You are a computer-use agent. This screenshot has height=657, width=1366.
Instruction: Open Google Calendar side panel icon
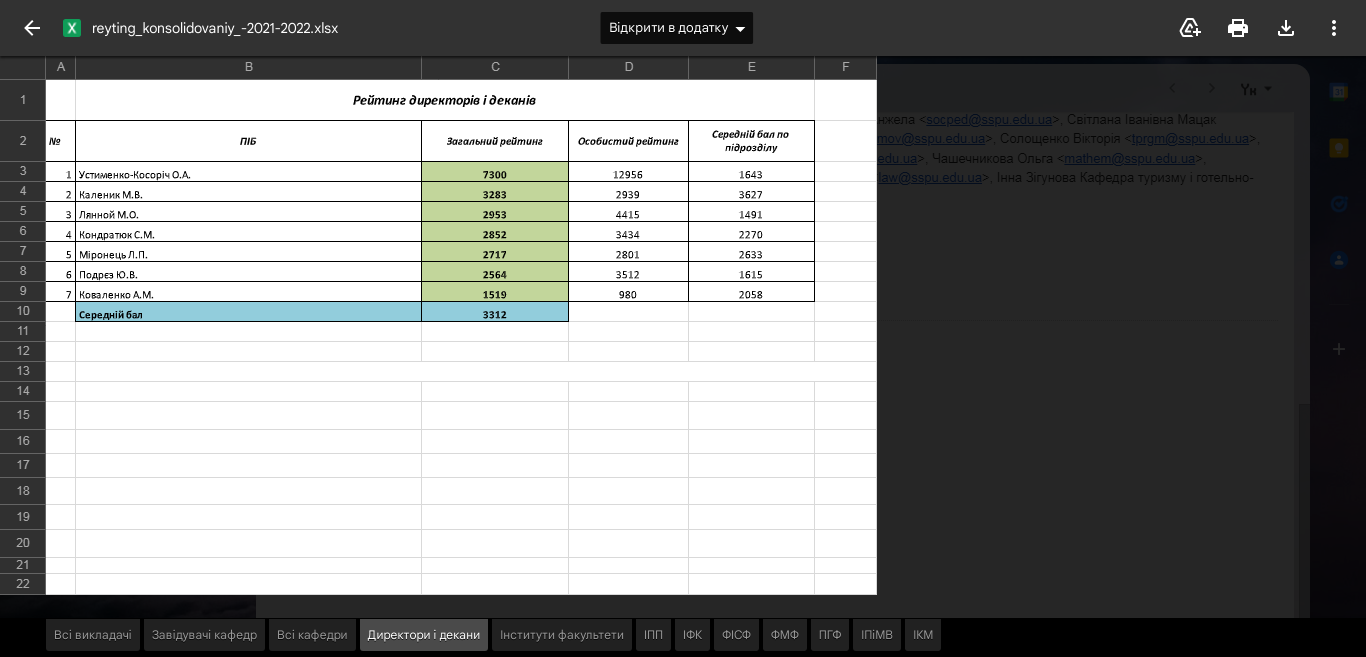coord(1338,93)
